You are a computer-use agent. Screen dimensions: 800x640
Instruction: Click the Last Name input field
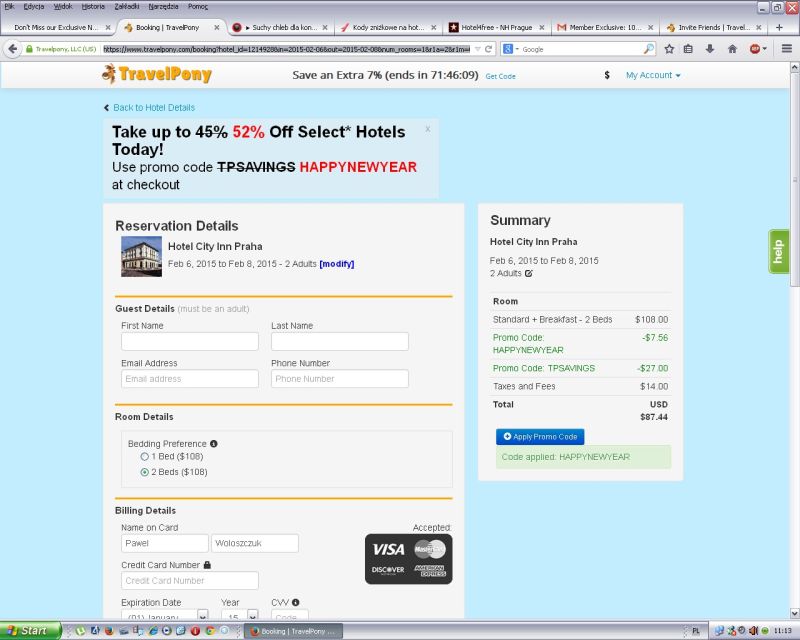(340, 341)
